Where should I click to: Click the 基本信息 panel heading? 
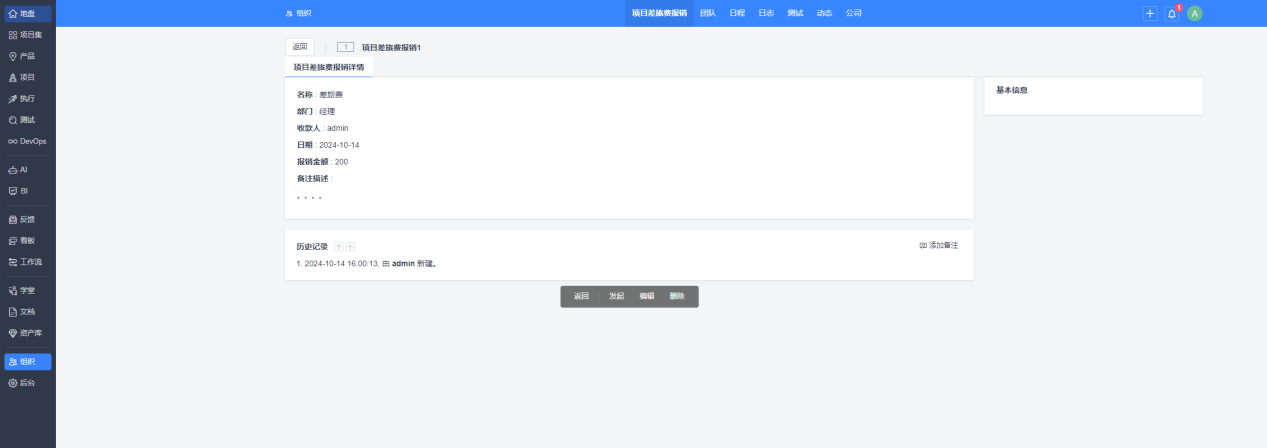(x=1012, y=90)
